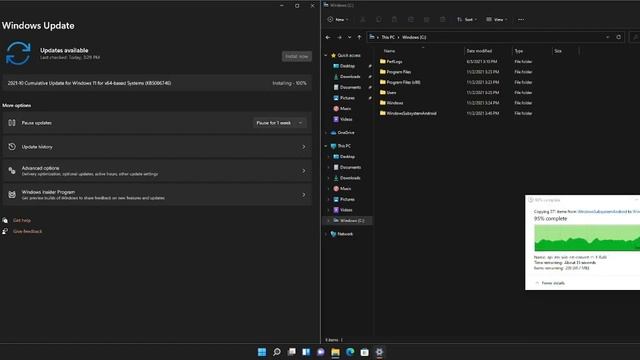Viewport: 640px width, 360px height.
Task: Click the Explorer address bar field
Action: [x=496, y=37]
